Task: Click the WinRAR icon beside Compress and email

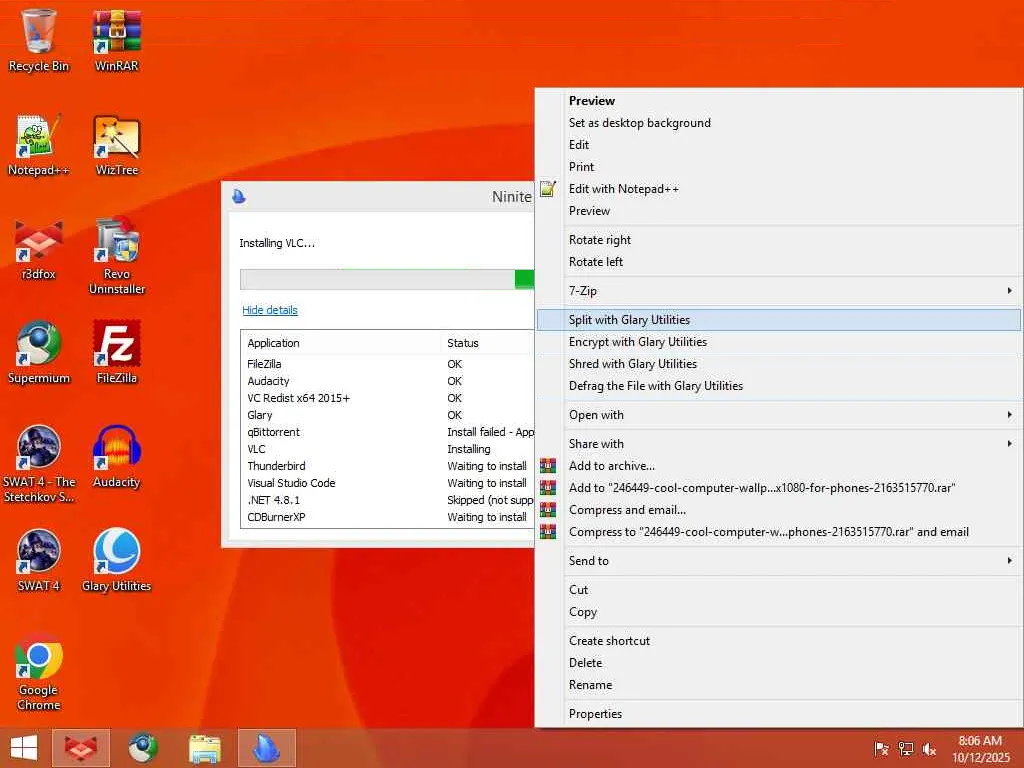Action: [548, 510]
